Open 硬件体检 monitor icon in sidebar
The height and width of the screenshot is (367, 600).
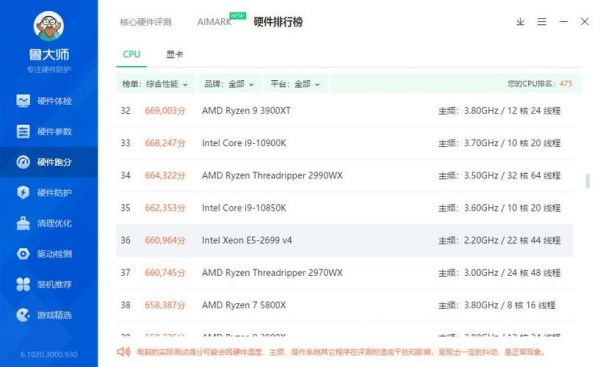pyautogui.click(x=23, y=101)
